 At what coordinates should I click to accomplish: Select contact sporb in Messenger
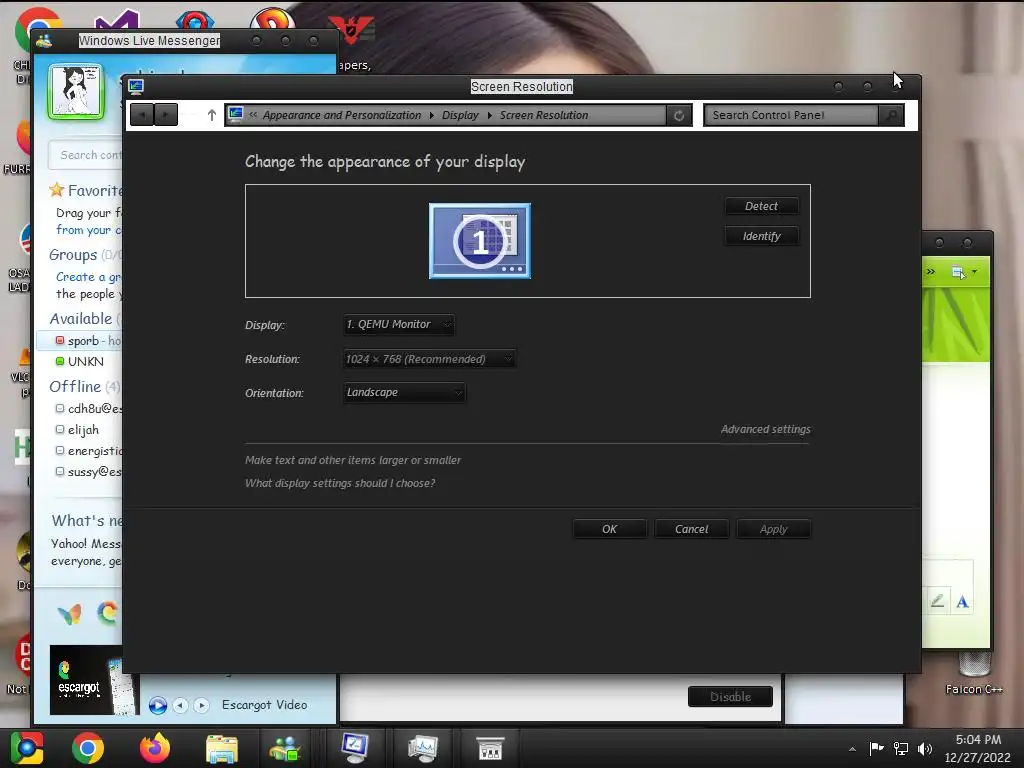(x=79, y=340)
